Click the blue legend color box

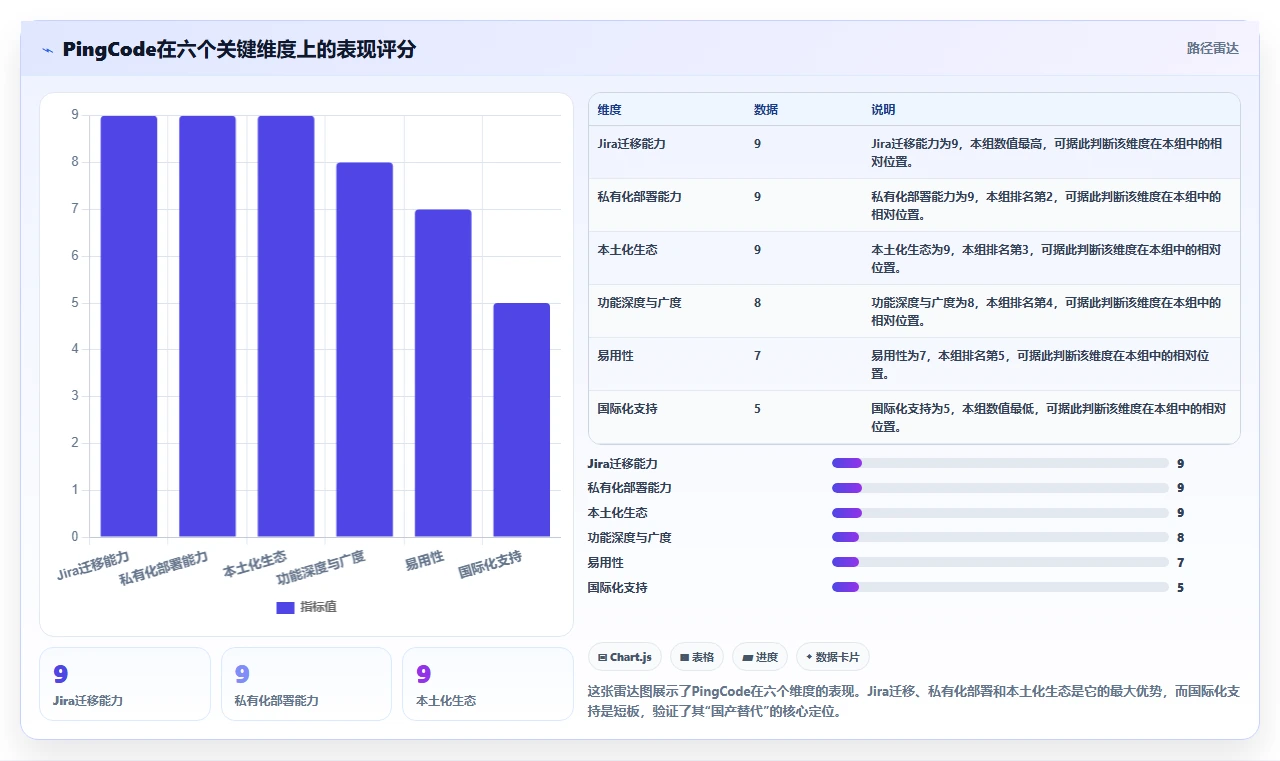point(285,607)
